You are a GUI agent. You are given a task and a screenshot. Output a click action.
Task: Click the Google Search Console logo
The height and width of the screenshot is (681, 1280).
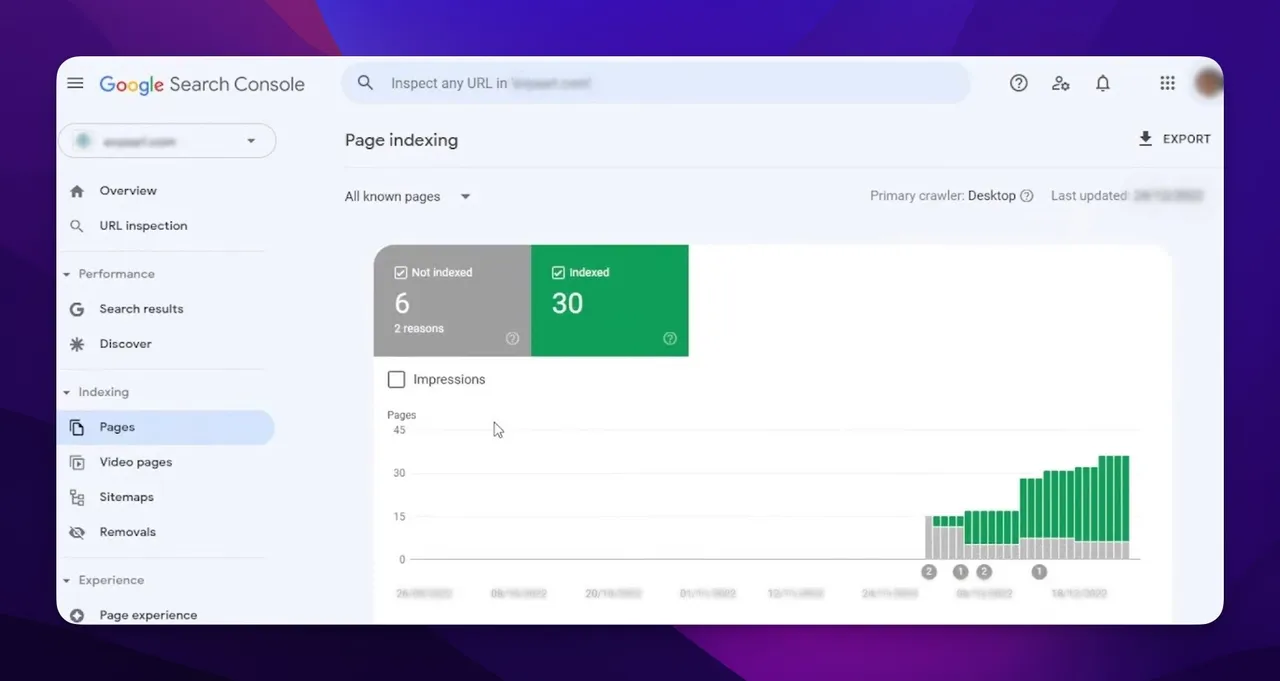click(x=202, y=84)
